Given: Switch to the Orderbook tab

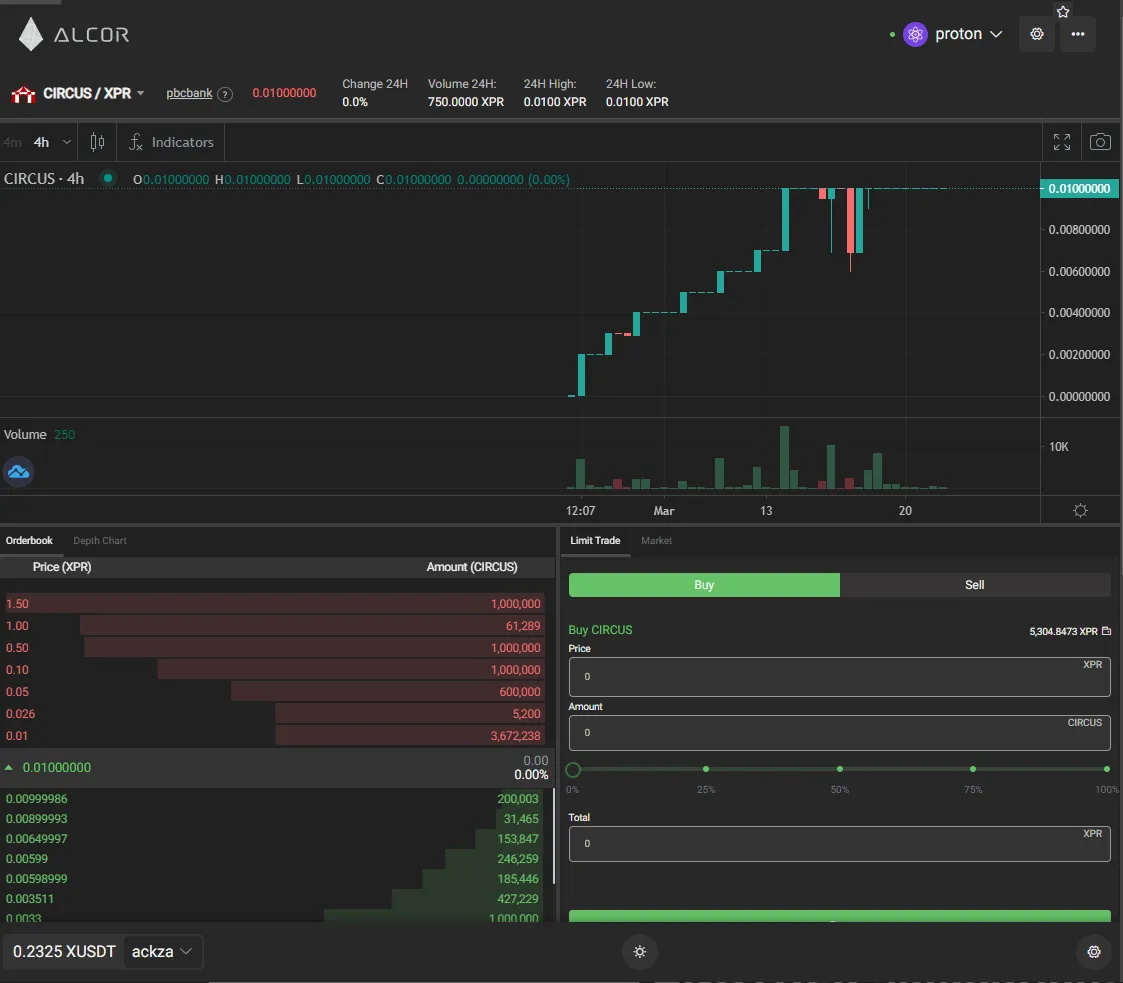Looking at the screenshot, I should pyautogui.click(x=29, y=541).
